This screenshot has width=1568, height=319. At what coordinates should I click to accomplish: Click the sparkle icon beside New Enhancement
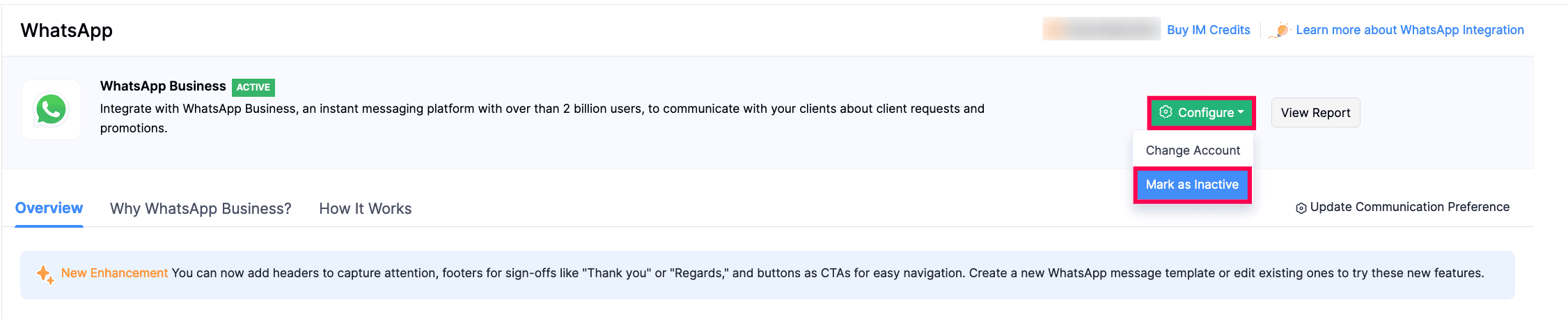point(45,274)
